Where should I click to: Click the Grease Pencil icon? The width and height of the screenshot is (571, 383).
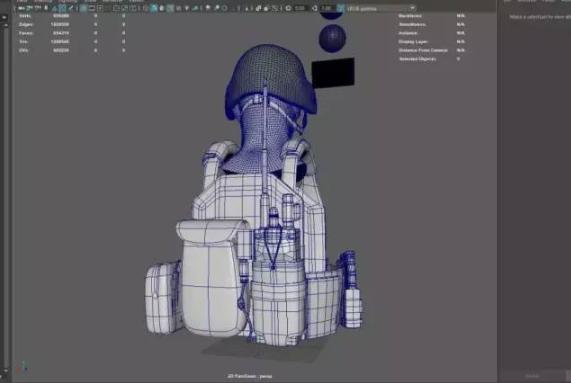pyautogui.click(x=72, y=8)
